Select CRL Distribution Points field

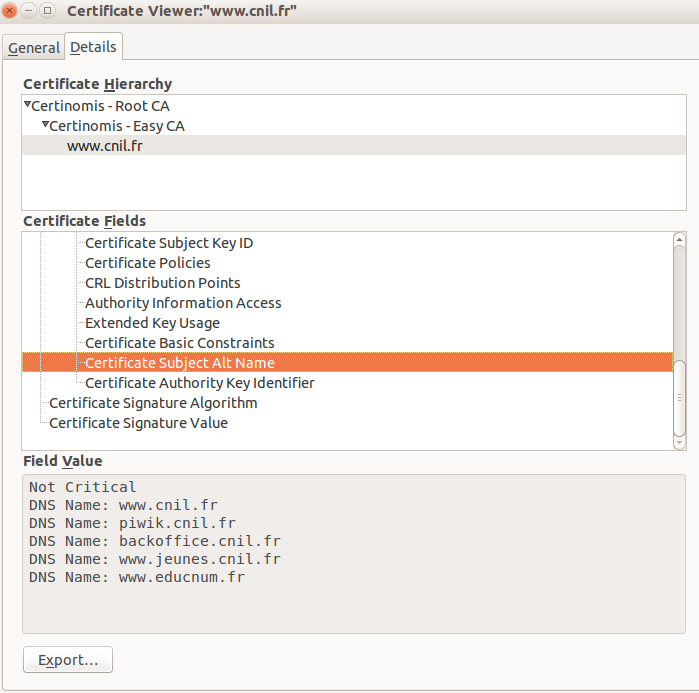click(x=163, y=283)
